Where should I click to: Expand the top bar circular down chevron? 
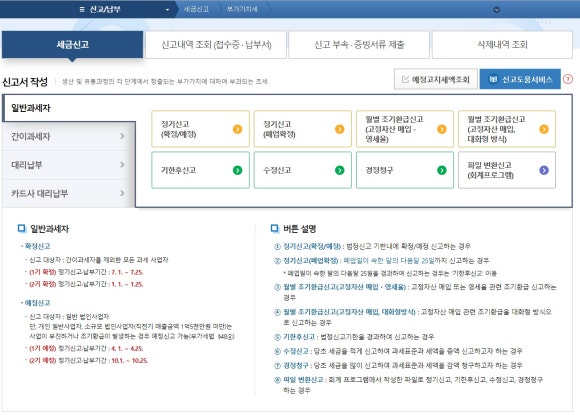click(x=496, y=10)
